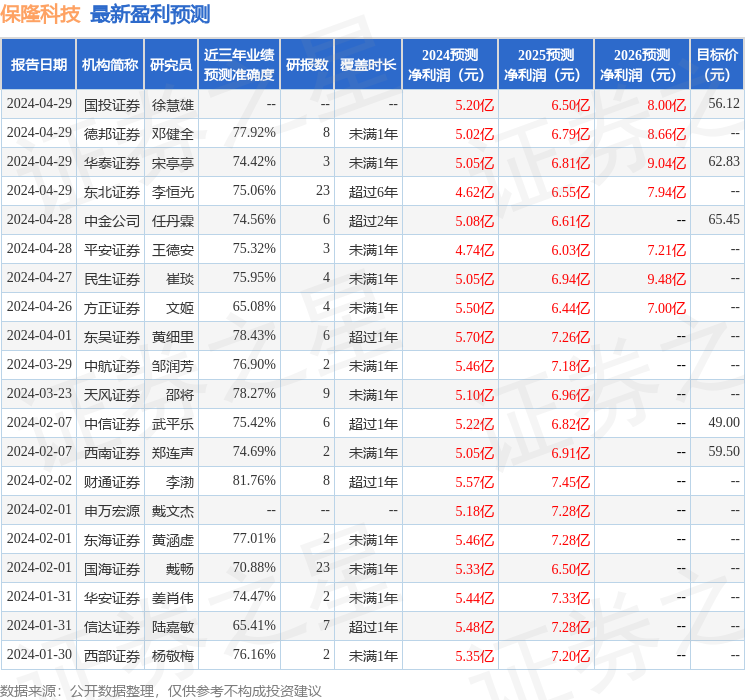745x700 pixels.
Task: Click the 最新盈利预测 heading
Action: (150, 14)
